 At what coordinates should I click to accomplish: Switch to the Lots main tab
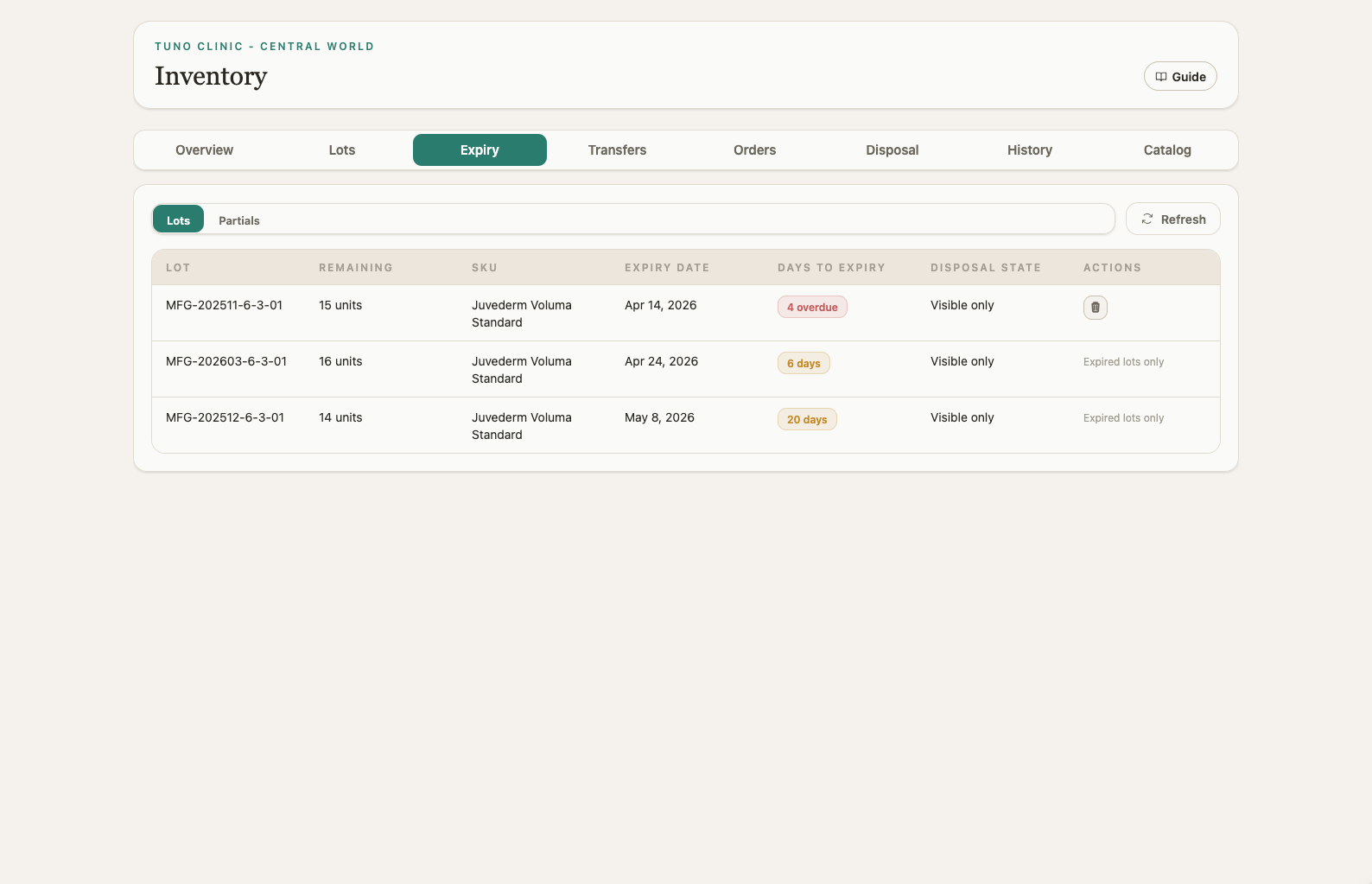coord(342,150)
